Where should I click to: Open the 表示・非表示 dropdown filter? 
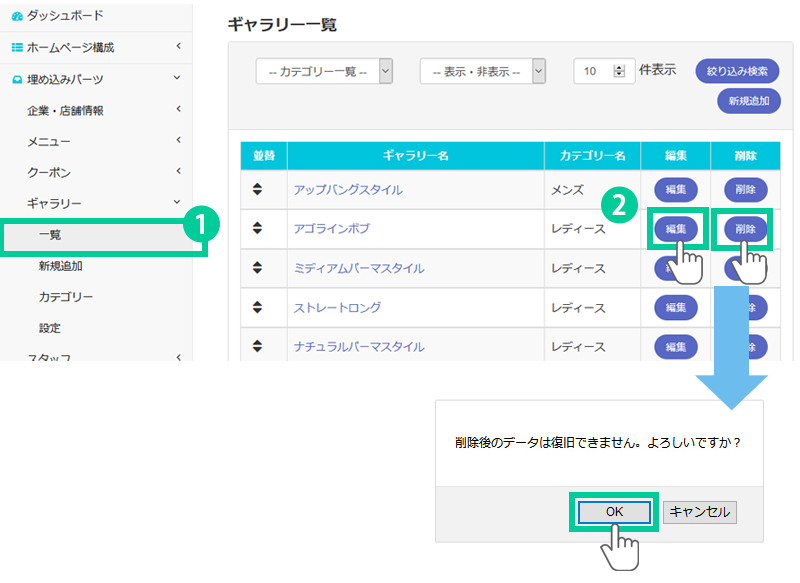pos(483,71)
